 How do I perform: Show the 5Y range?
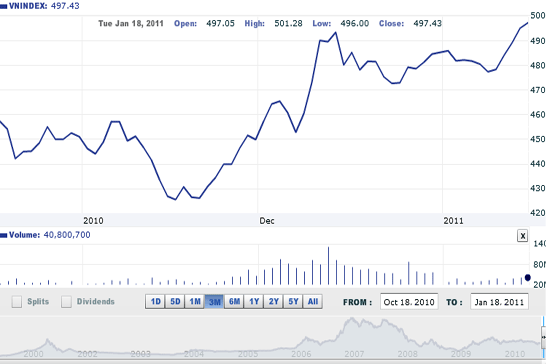[x=293, y=302]
